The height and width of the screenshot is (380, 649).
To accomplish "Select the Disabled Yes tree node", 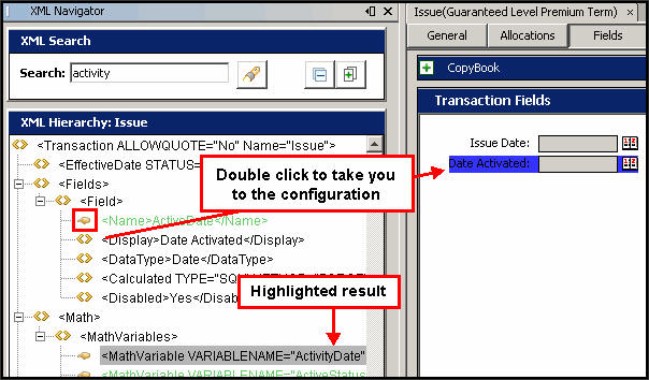I will coord(170,298).
